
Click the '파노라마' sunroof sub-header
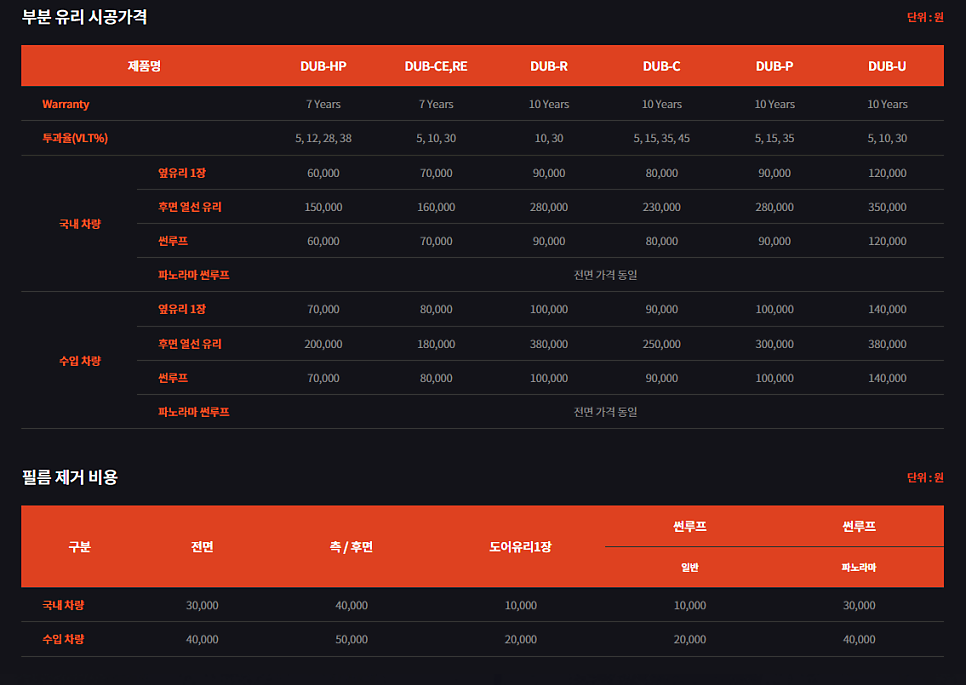(859, 567)
